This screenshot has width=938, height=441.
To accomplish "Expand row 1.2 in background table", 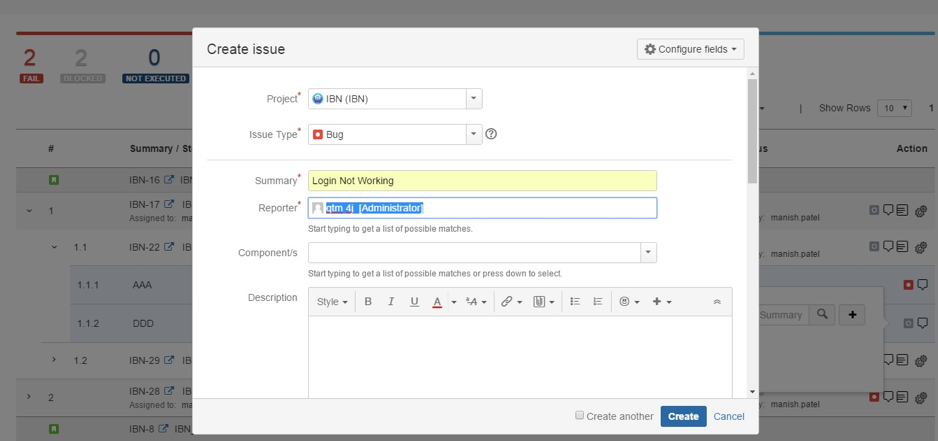I will pos(54,360).
